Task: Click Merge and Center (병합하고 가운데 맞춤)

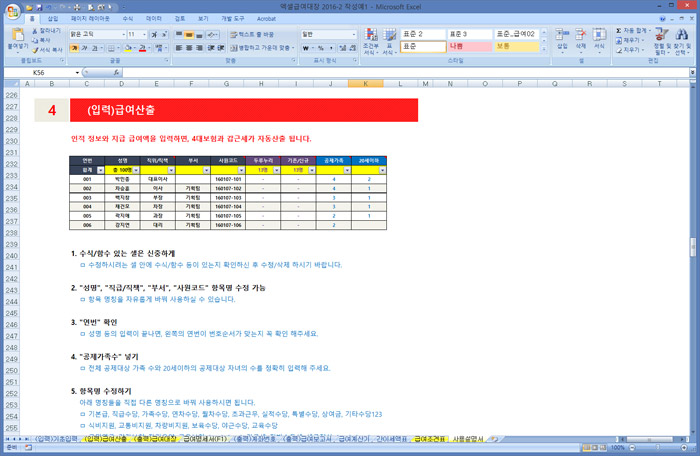Action: [262, 48]
